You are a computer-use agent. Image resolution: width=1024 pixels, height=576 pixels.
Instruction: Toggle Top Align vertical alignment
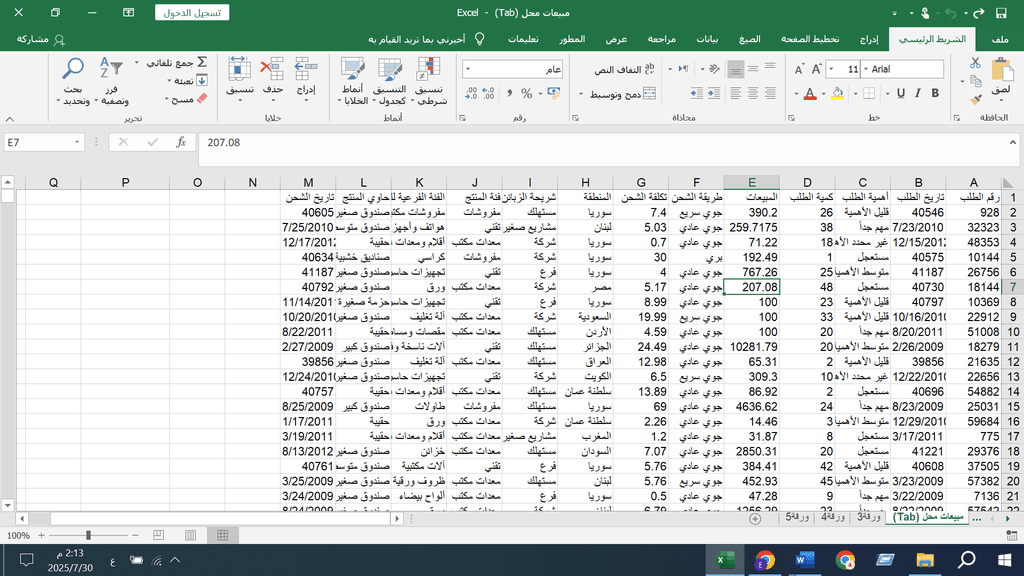coord(770,68)
